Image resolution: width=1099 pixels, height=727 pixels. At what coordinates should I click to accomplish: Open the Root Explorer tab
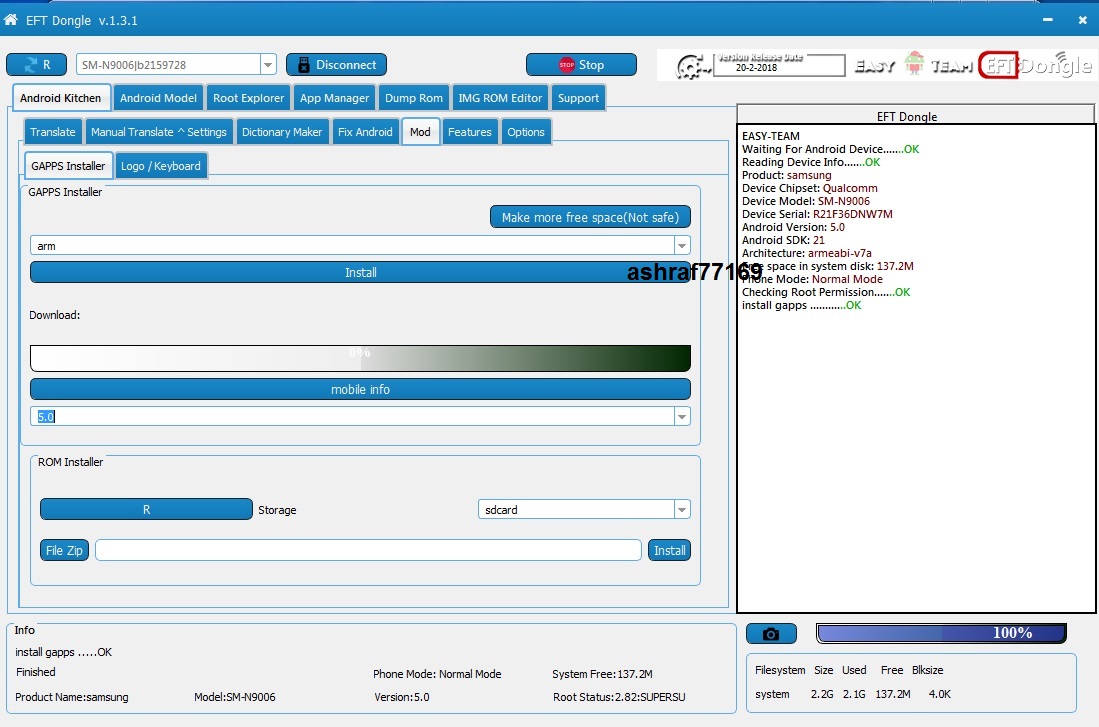(249, 98)
